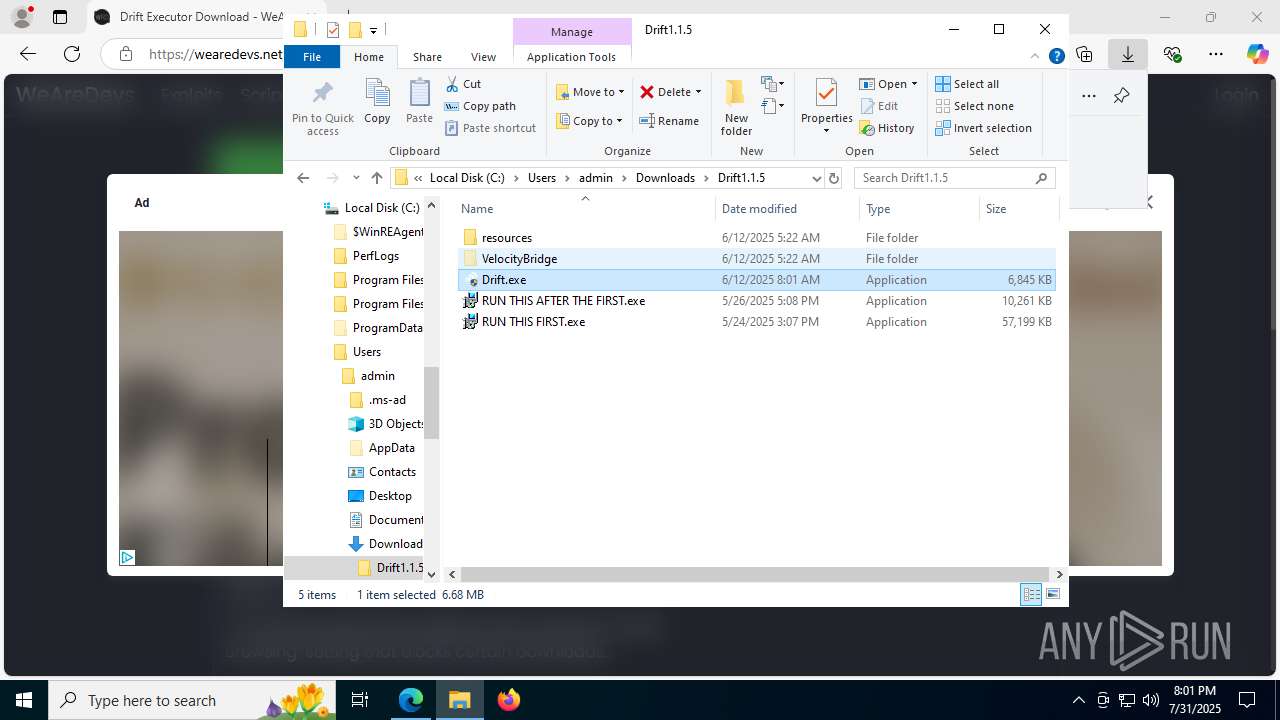Select Drift.exe file
Image resolution: width=1280 pixels, height=720 pixels.
point(503,280)
